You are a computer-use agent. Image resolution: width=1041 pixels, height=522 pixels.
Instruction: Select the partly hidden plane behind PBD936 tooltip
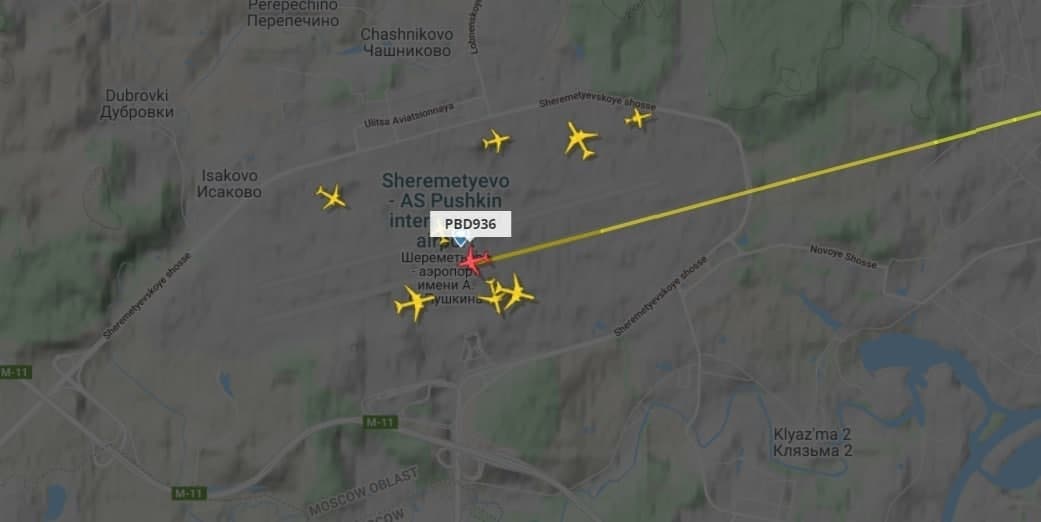(x=444, y=242)
